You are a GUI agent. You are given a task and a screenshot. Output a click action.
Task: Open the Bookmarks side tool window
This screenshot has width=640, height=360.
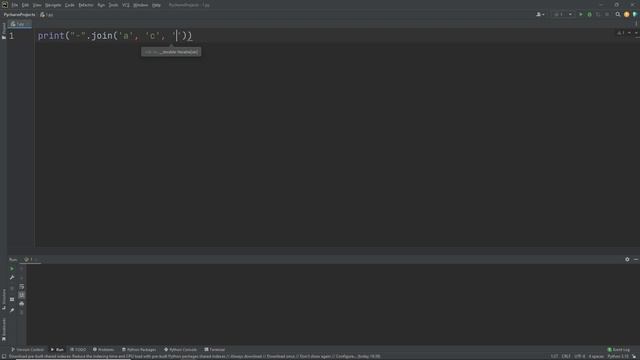tap(4, 330)
